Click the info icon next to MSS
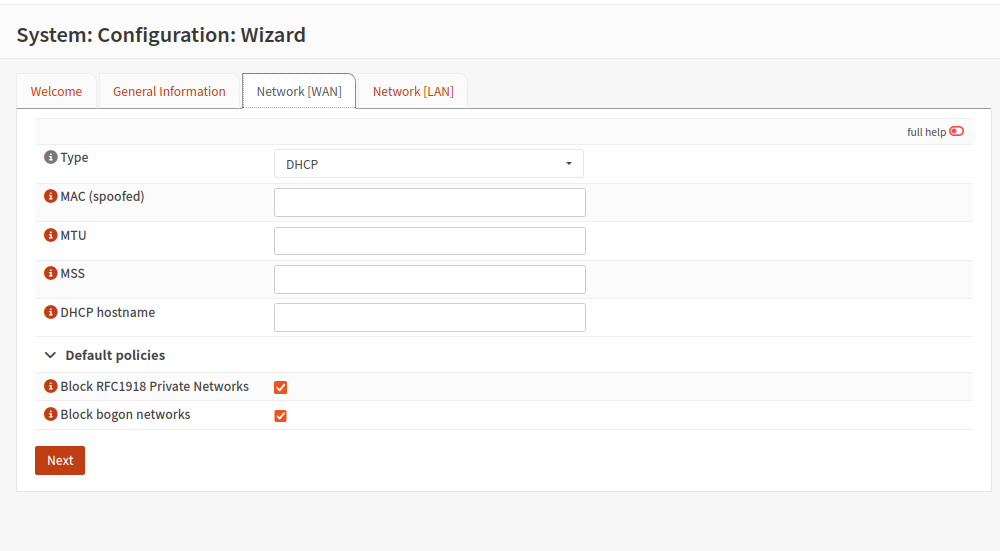Viewport: 1000px width, 551px height. pos(51,274)
